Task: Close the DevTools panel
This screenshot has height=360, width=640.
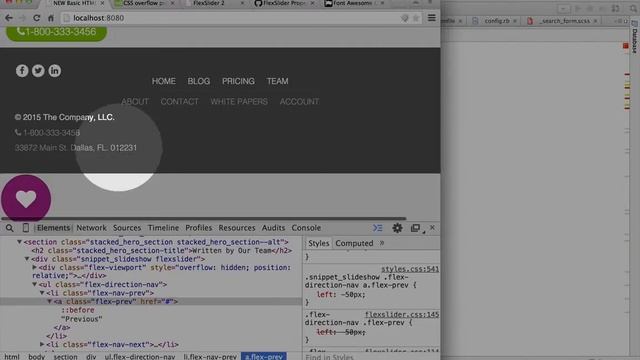Action: (432, 227)
